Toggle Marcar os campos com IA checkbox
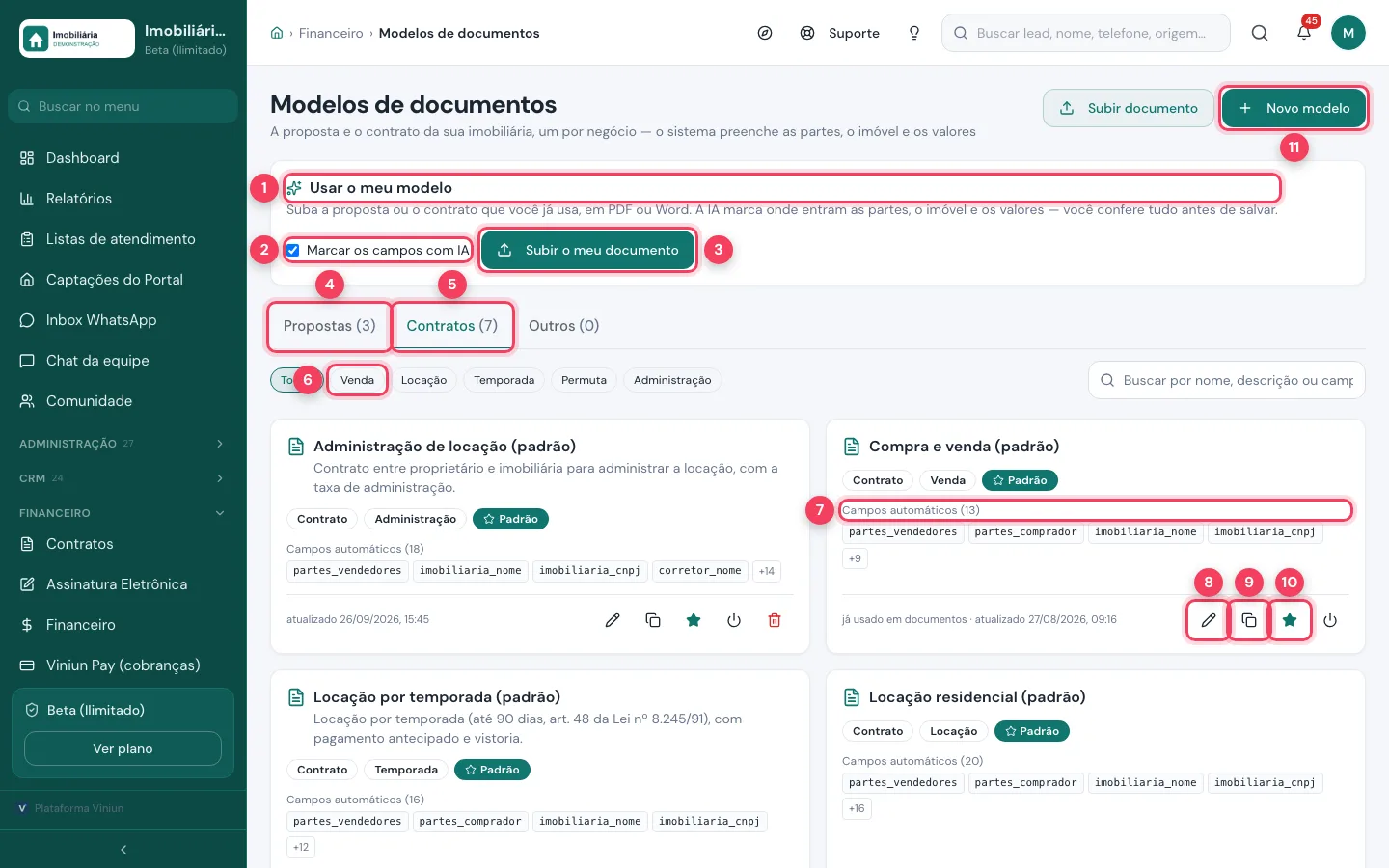 click(x=293, y=251)
